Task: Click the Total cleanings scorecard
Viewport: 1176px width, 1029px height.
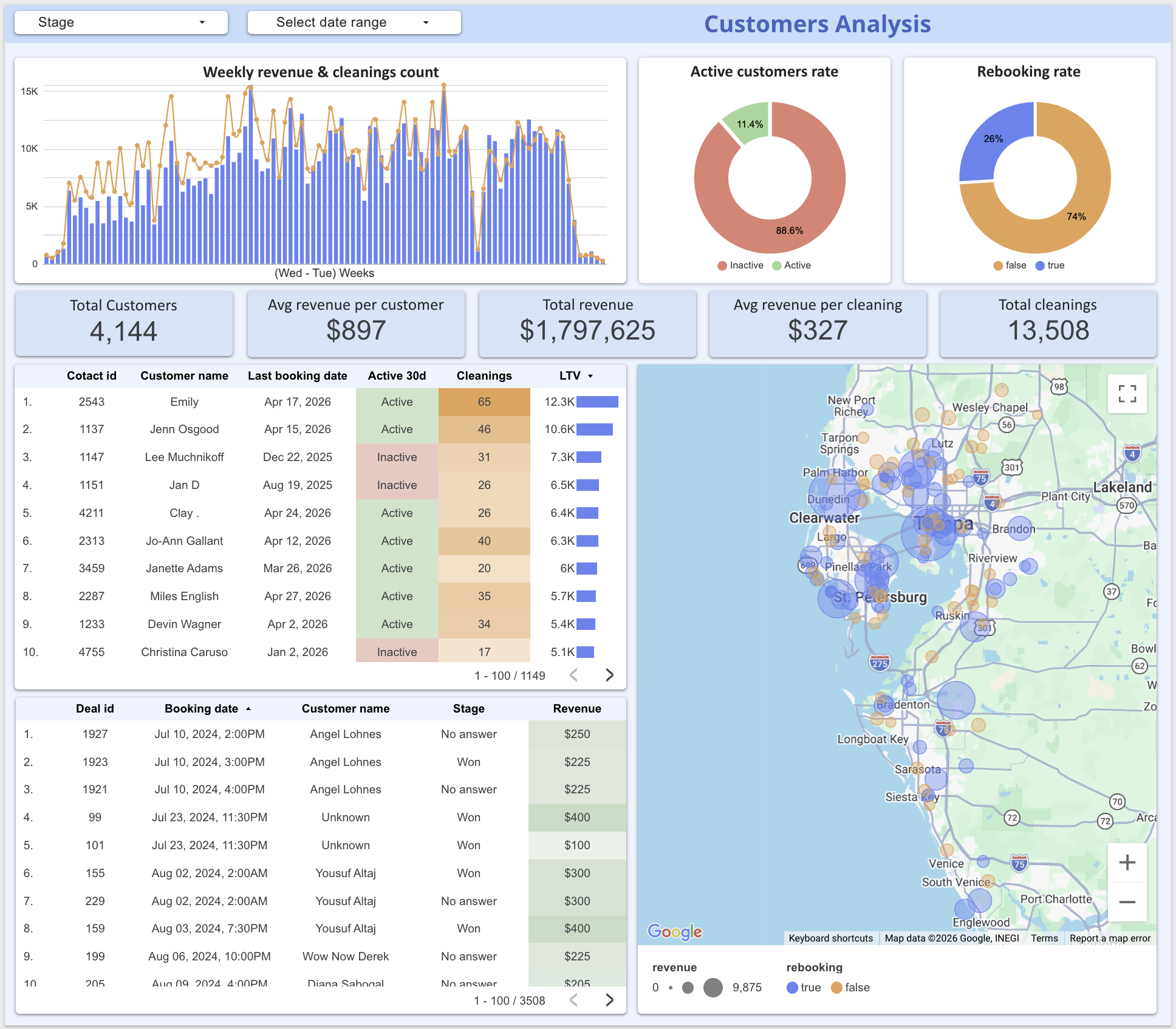Action: [x=1048, y=324]
